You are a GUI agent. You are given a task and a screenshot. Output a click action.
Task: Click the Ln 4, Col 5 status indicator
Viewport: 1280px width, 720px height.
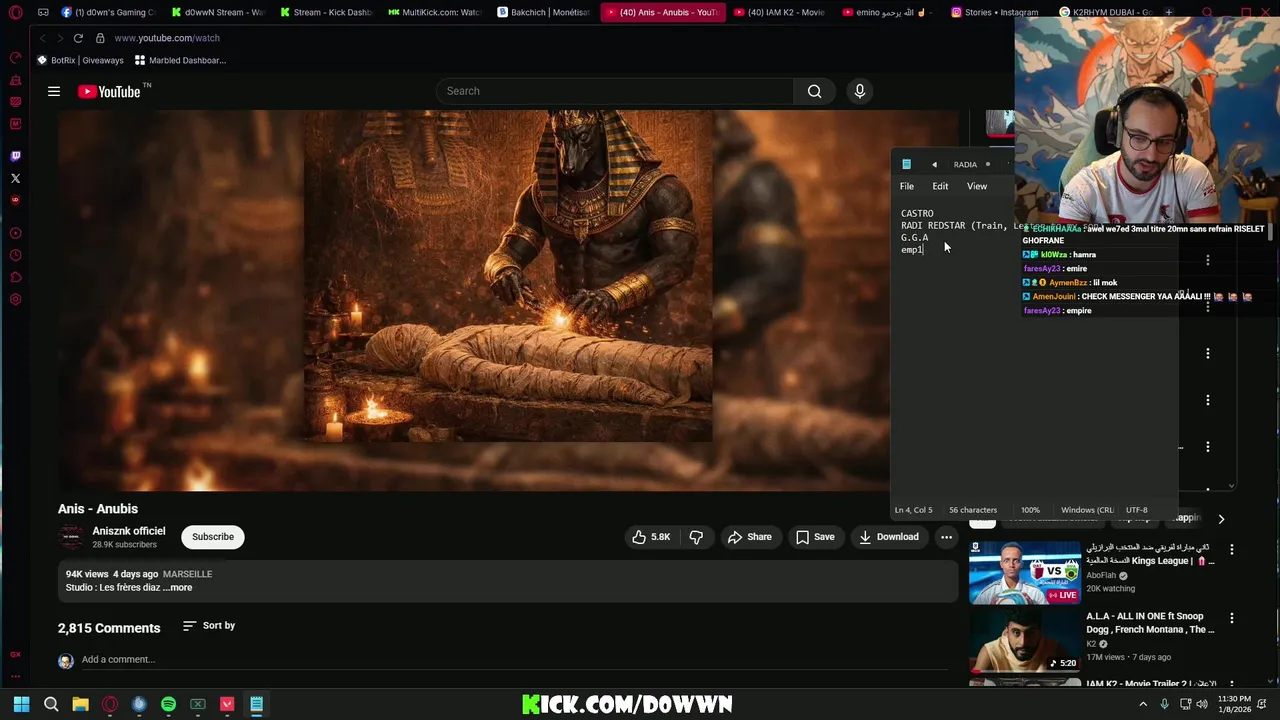pos(913,510)
